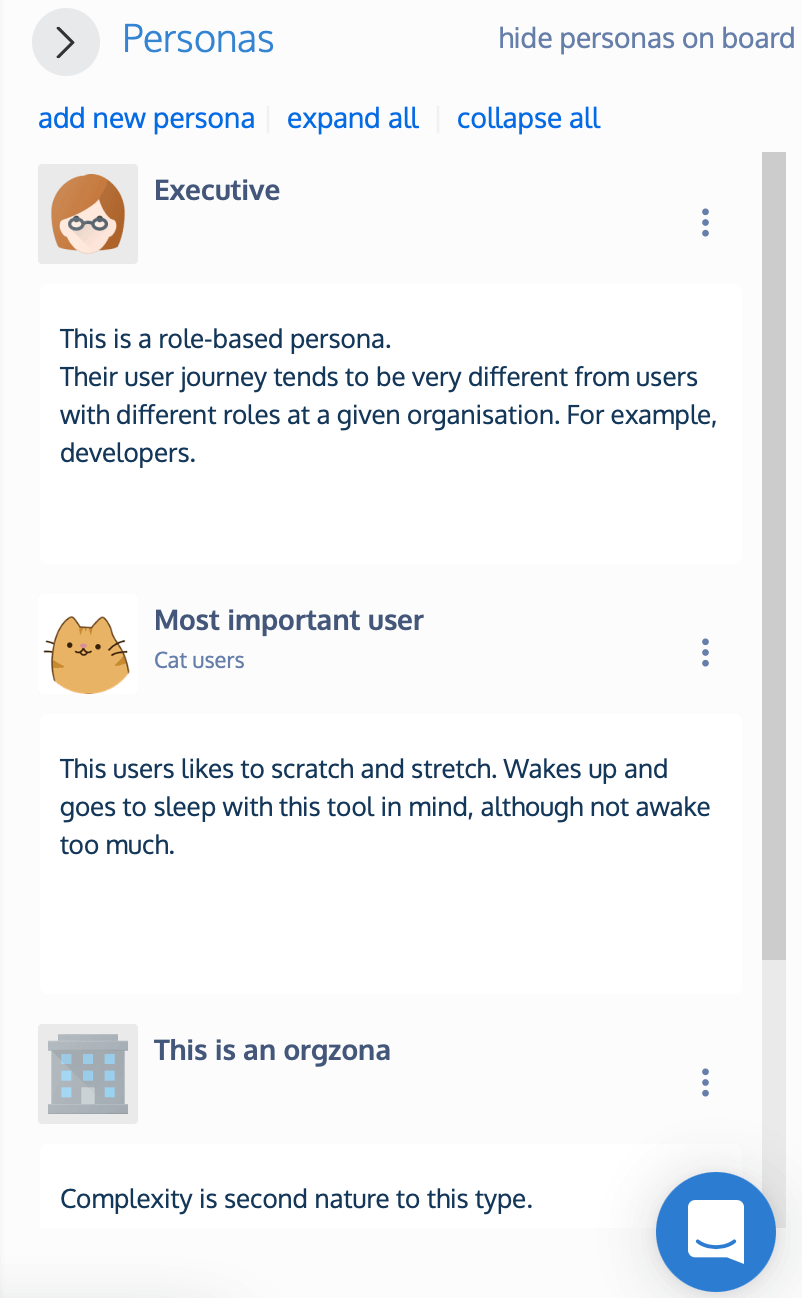
Task: Hide personas on board
Action: point(646,38)
